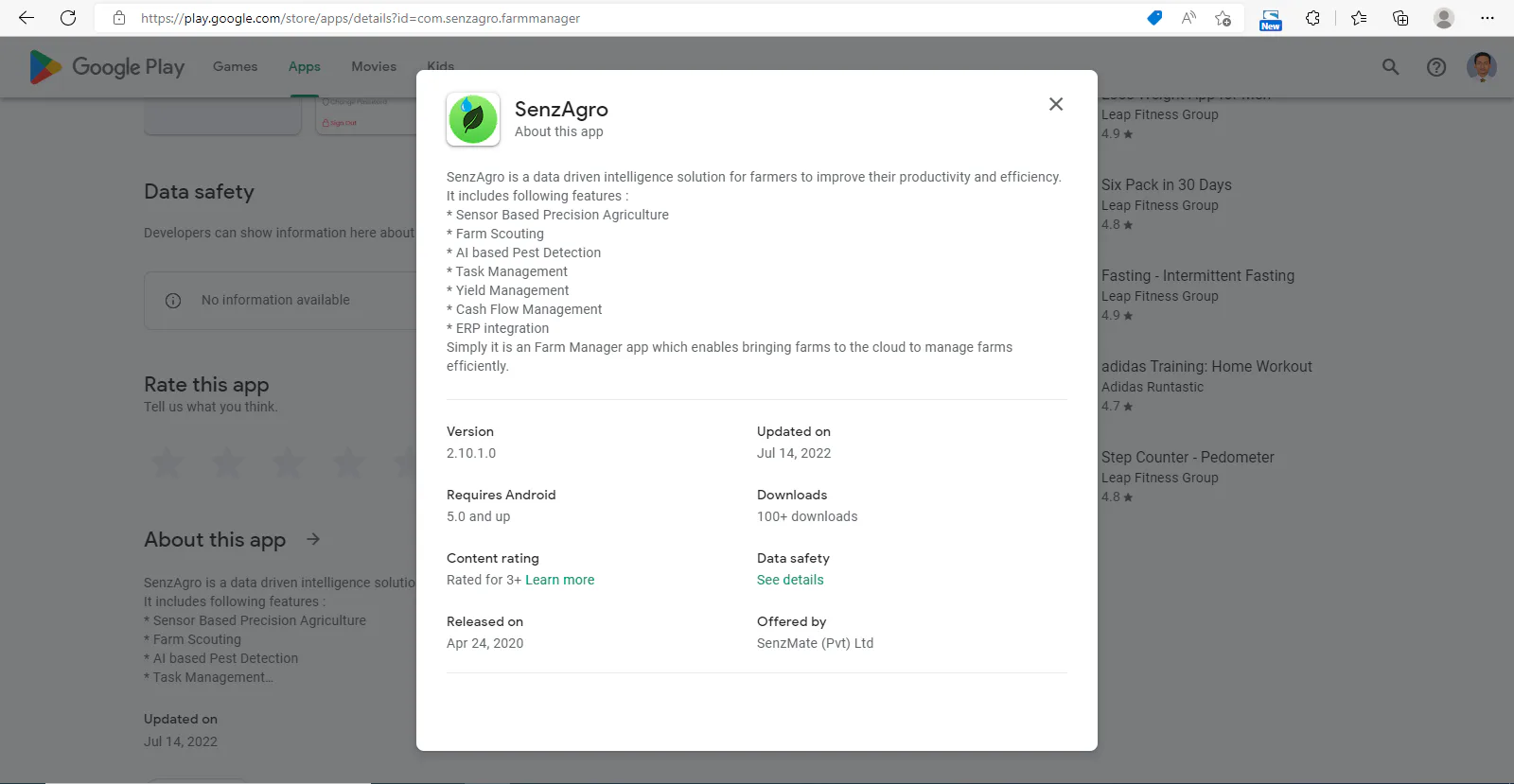Click the 5.0 and up Android requirement
Screen dimensions: 1514x784
coord(479,516)
